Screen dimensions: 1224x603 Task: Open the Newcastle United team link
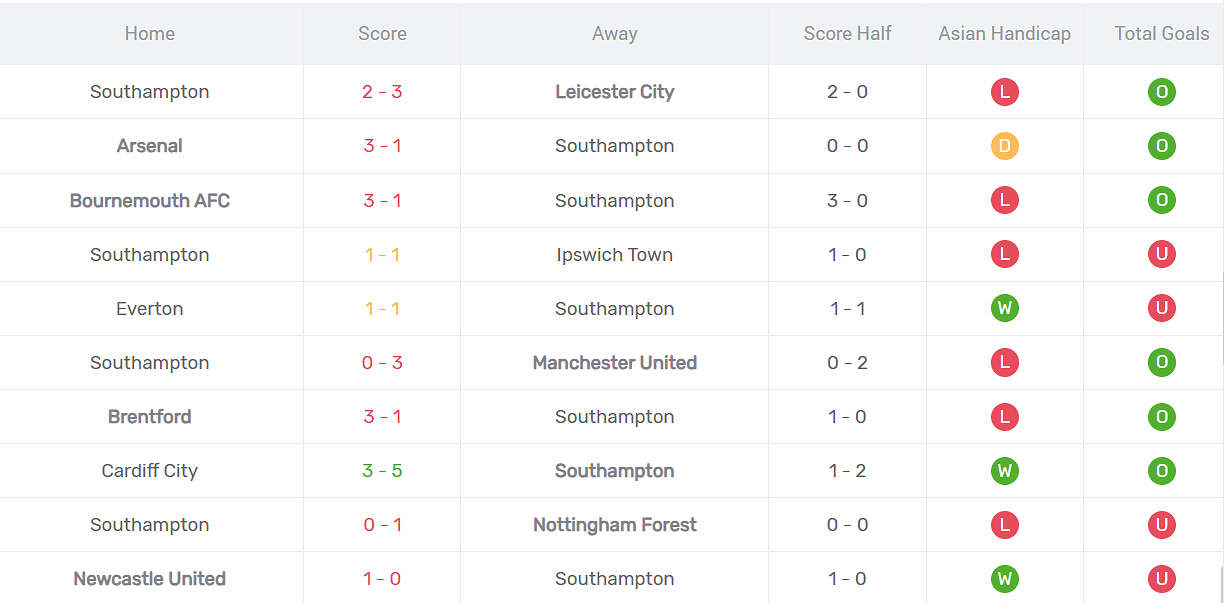(x=150, y=578)
